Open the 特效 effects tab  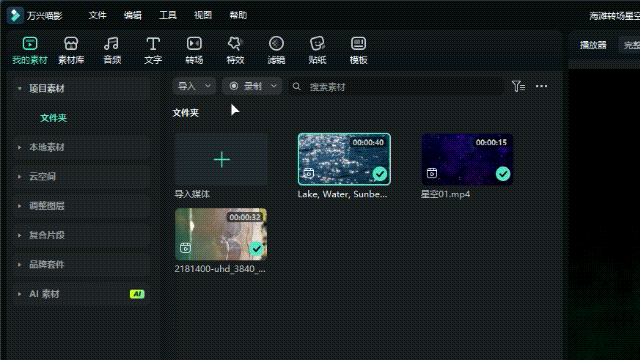[x=235, y=50]
